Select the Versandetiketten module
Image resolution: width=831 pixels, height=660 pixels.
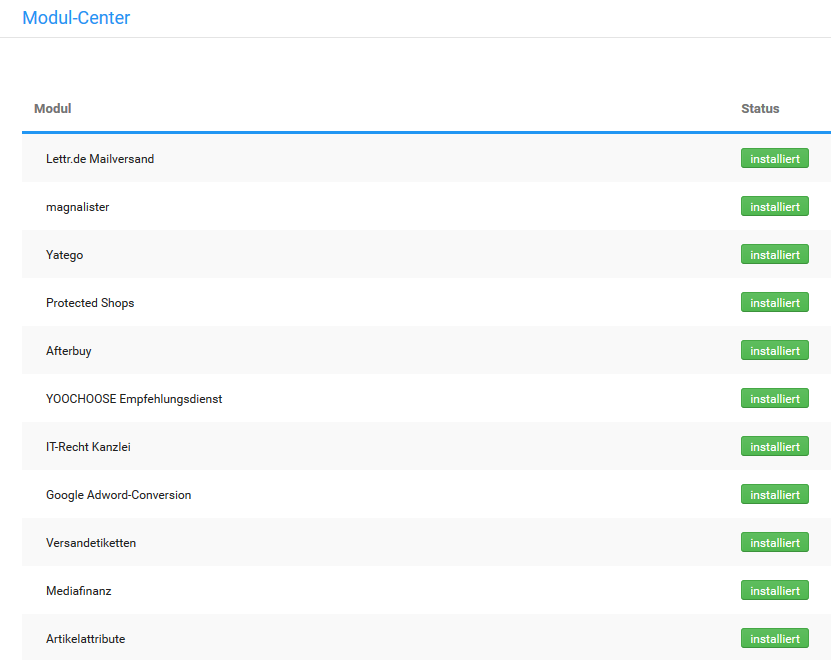click(91, 543)
